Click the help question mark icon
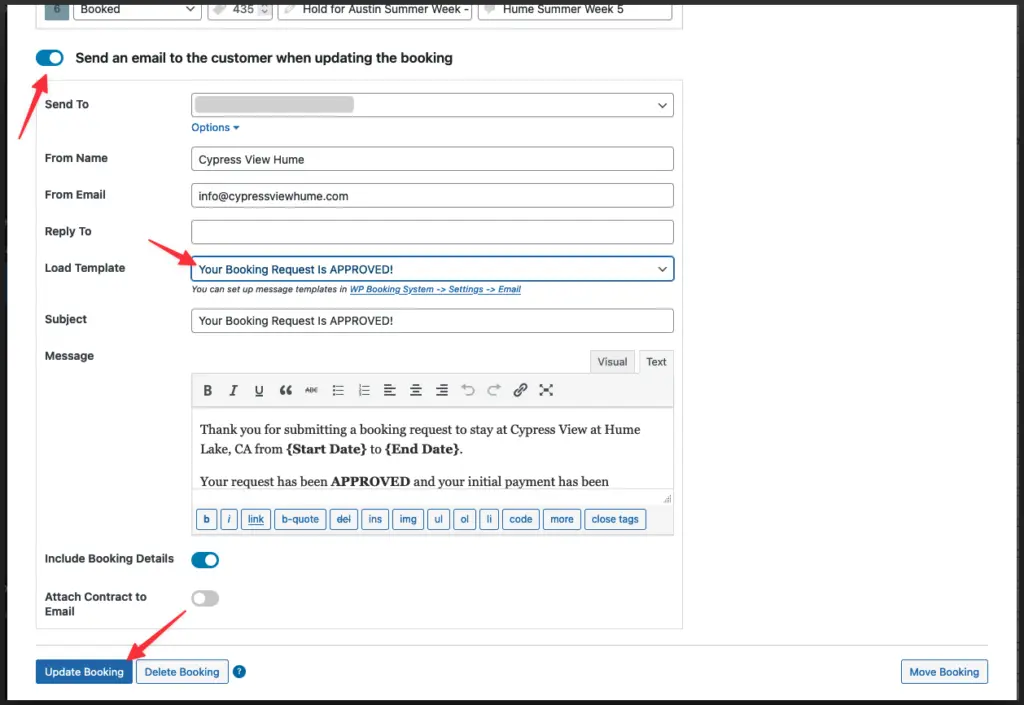 [239, 672]
